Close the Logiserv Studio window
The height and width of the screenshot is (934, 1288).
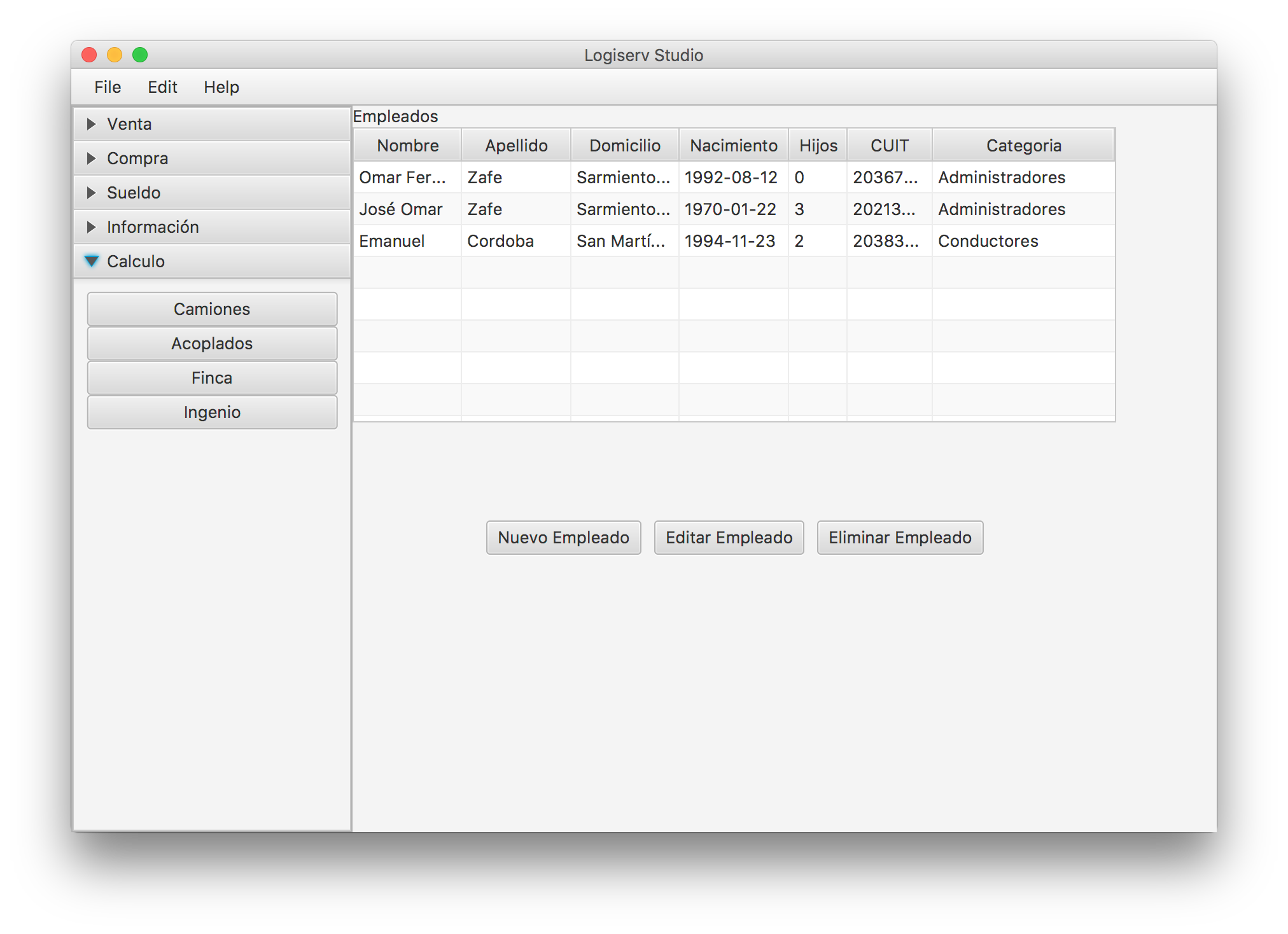pyautogui.click(x=89, y=55)
